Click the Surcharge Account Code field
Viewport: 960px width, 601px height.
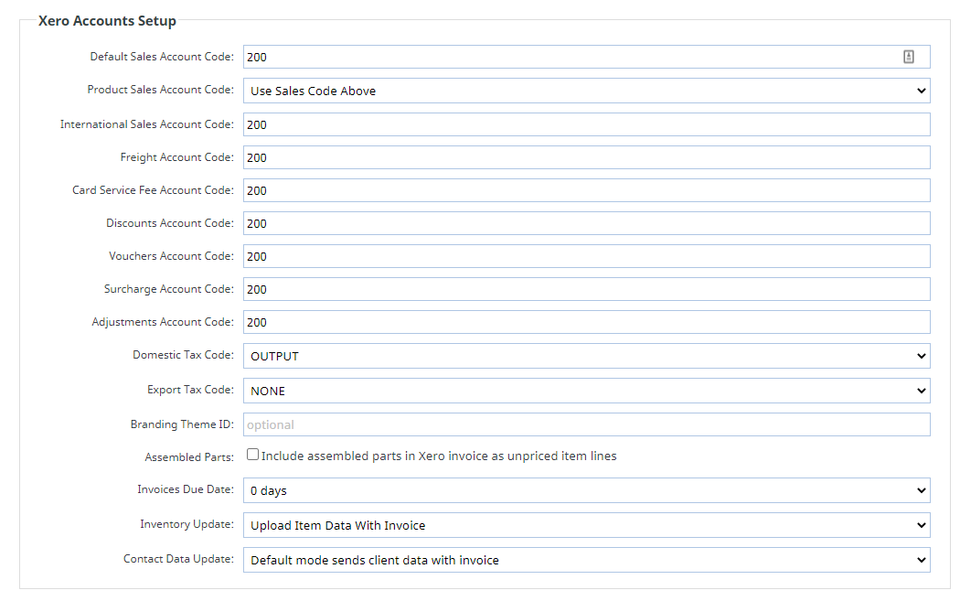[x=586, y=289]
